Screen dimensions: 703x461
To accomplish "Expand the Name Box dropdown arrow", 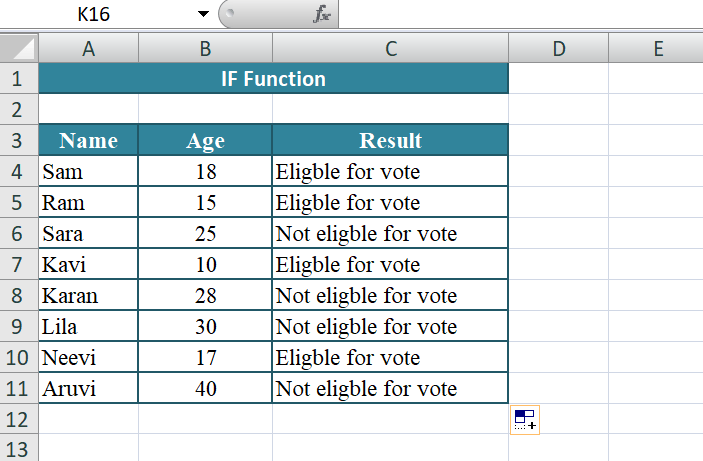I will pyautogui.click(x=203, y=14).
